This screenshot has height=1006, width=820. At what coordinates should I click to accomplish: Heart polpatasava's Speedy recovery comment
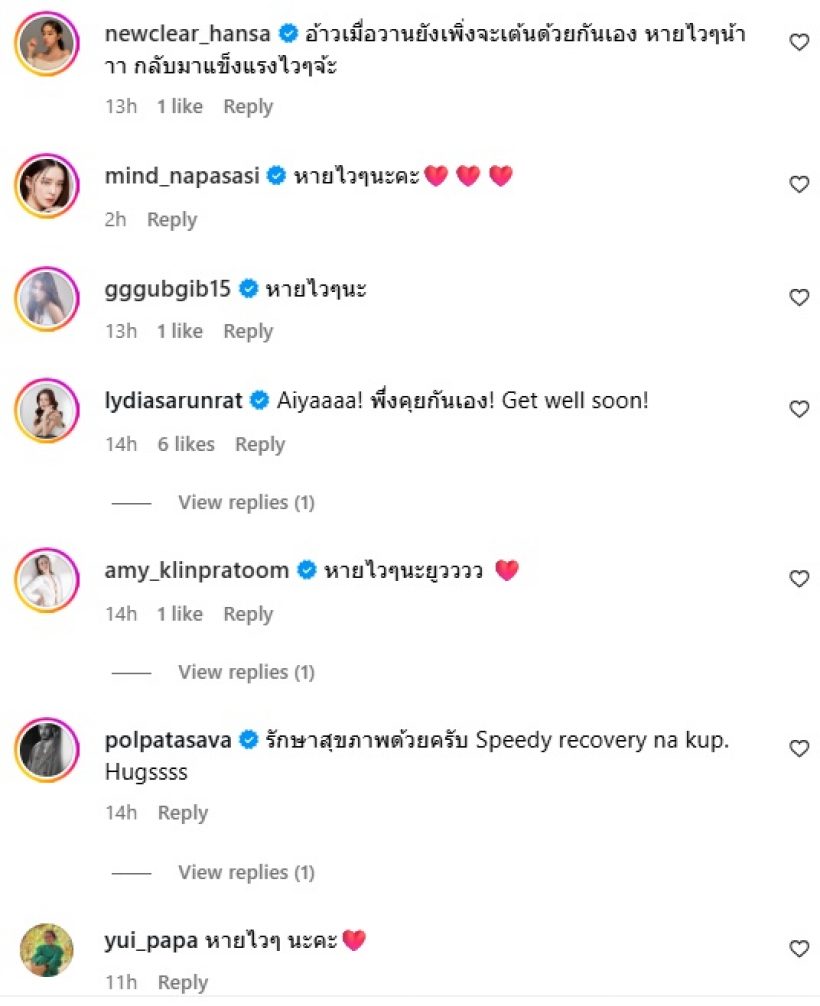tap(799, 749)
